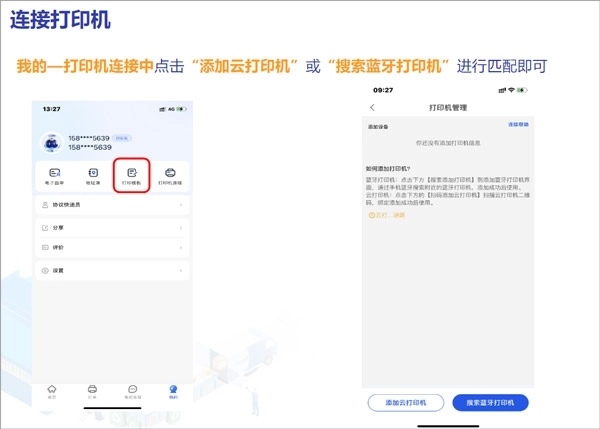This screenshot has height=429, width=600.
Task: Tap the 电子面单 icon
Action: click(x=55, y=176)
